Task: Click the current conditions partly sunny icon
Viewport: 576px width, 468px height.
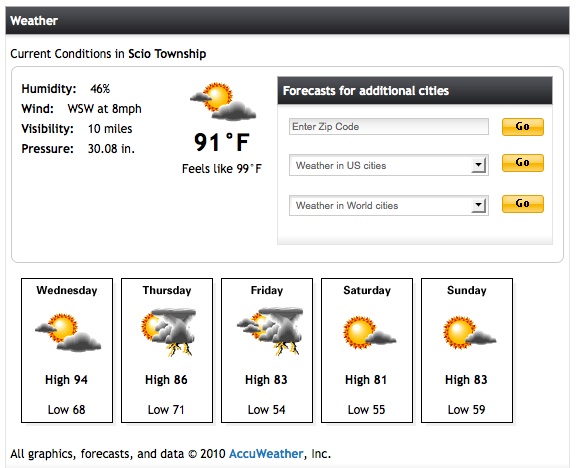Action: (223, 101)
